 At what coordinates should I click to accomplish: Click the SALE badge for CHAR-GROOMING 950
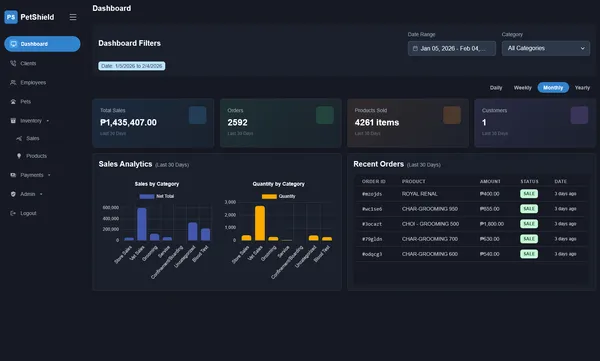(x=529, y=209)
